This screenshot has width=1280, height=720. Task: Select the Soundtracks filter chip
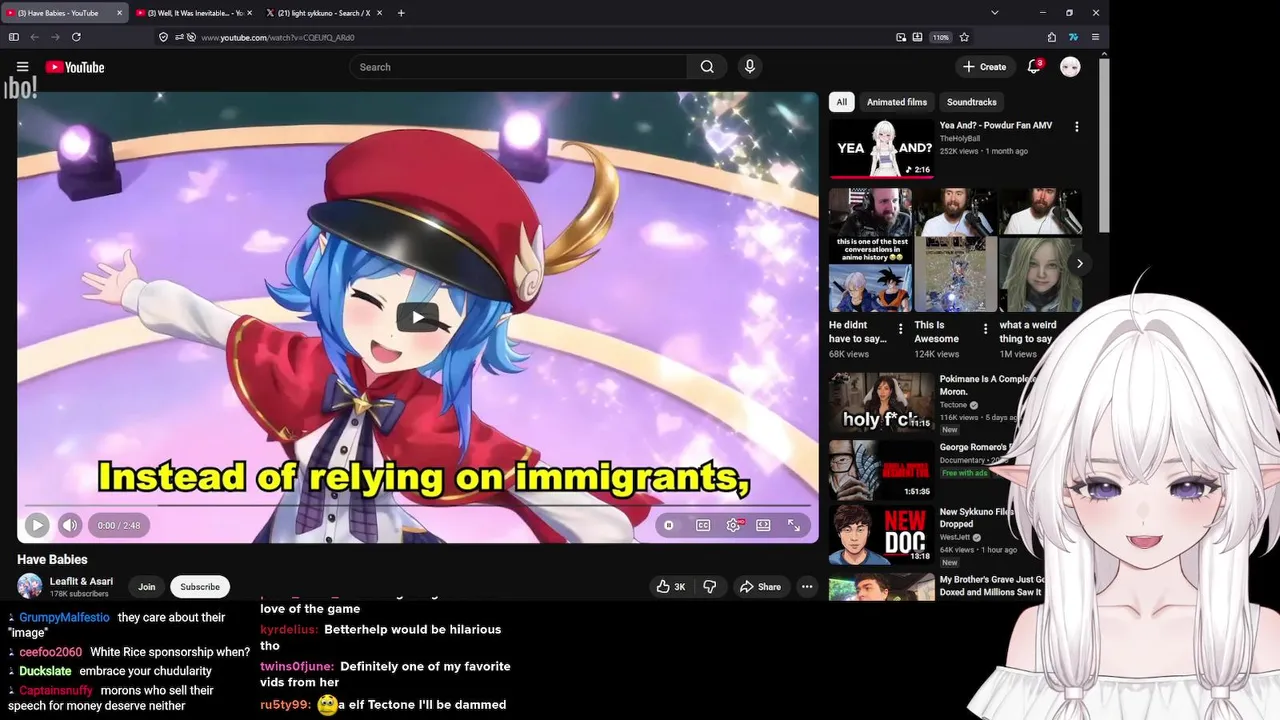pyautogui.click(x=972, y=102)
